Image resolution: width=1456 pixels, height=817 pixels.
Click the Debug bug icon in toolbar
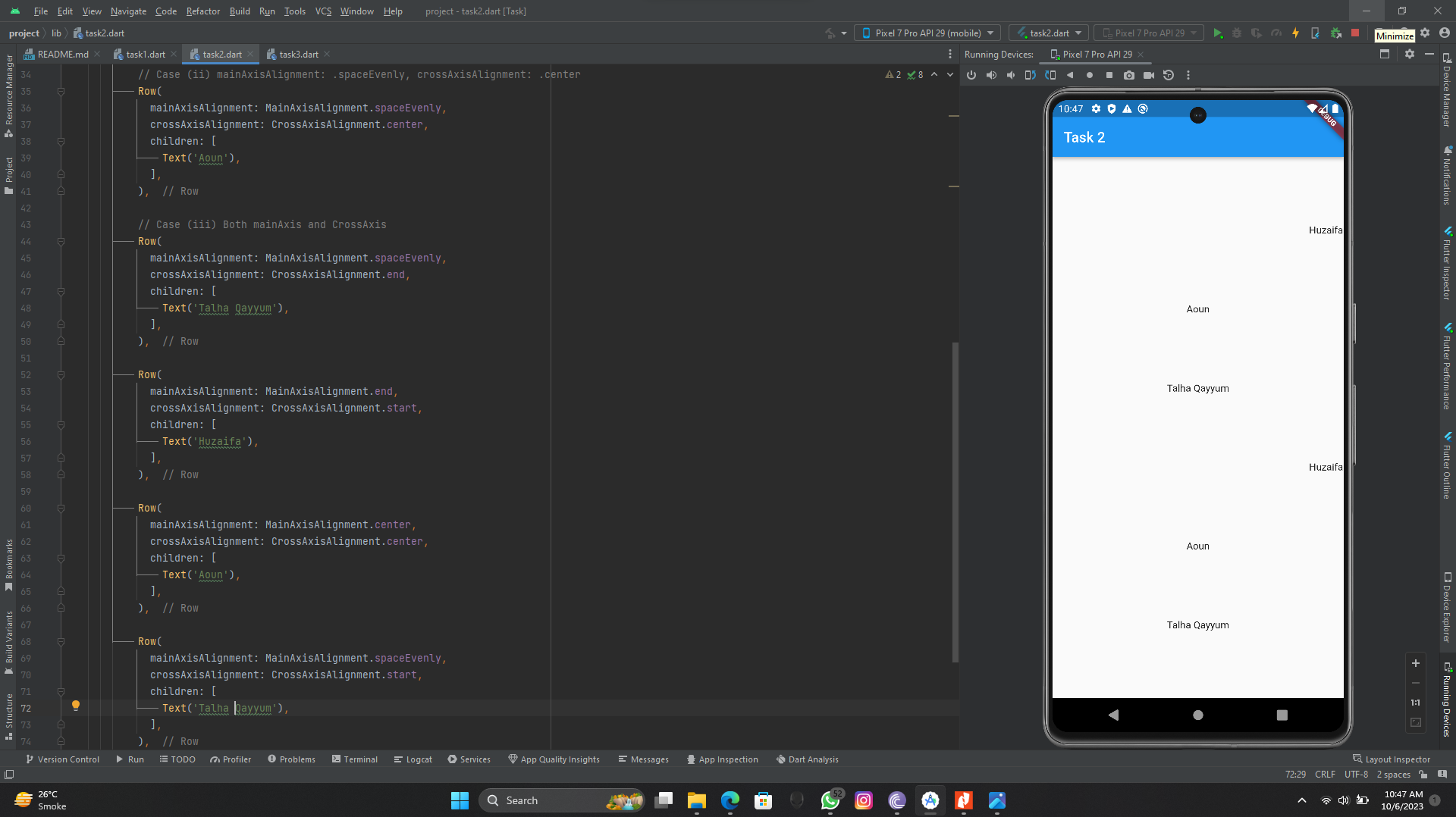click(x=1237, y=33)
